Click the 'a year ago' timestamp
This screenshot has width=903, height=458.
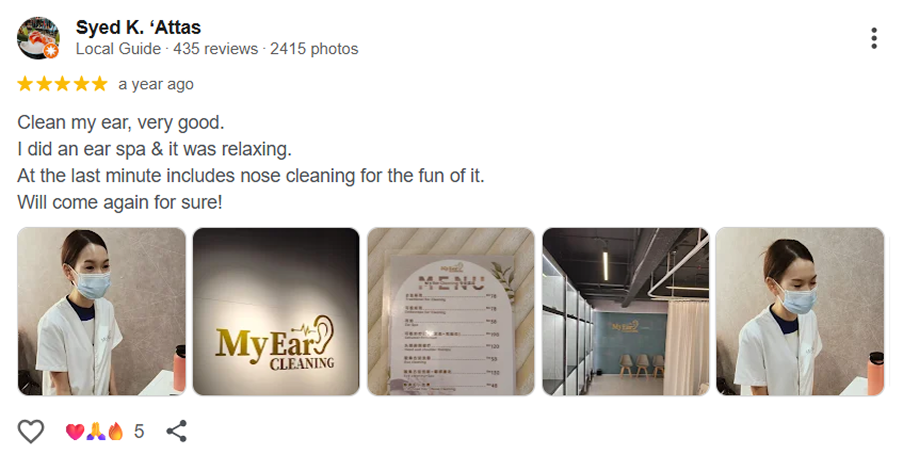[x=156, y=84]
